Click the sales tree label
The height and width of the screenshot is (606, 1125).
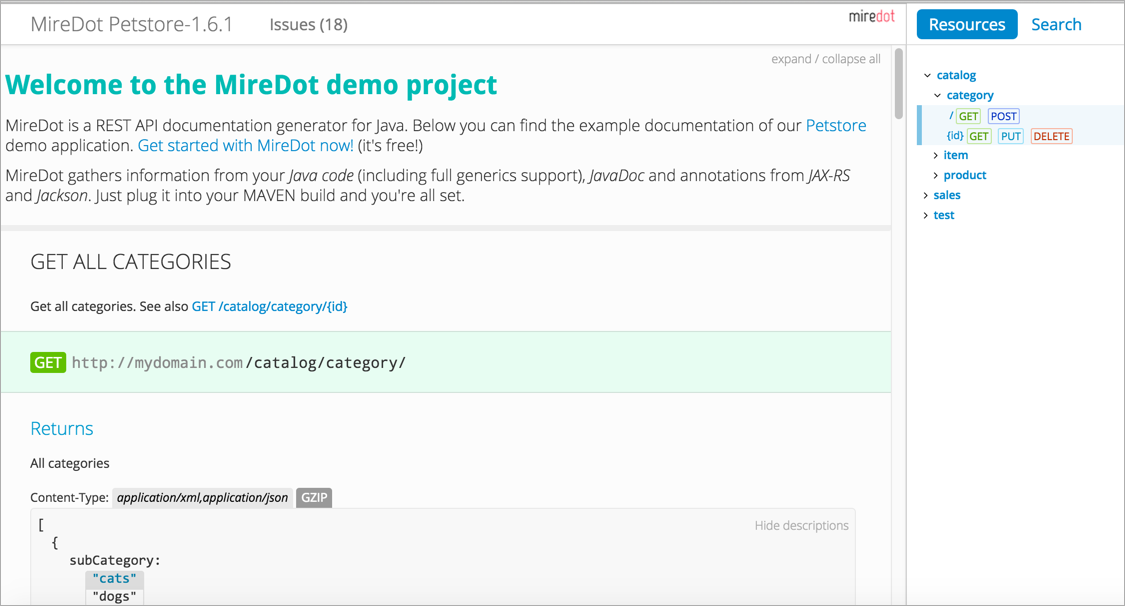(946, 195)
